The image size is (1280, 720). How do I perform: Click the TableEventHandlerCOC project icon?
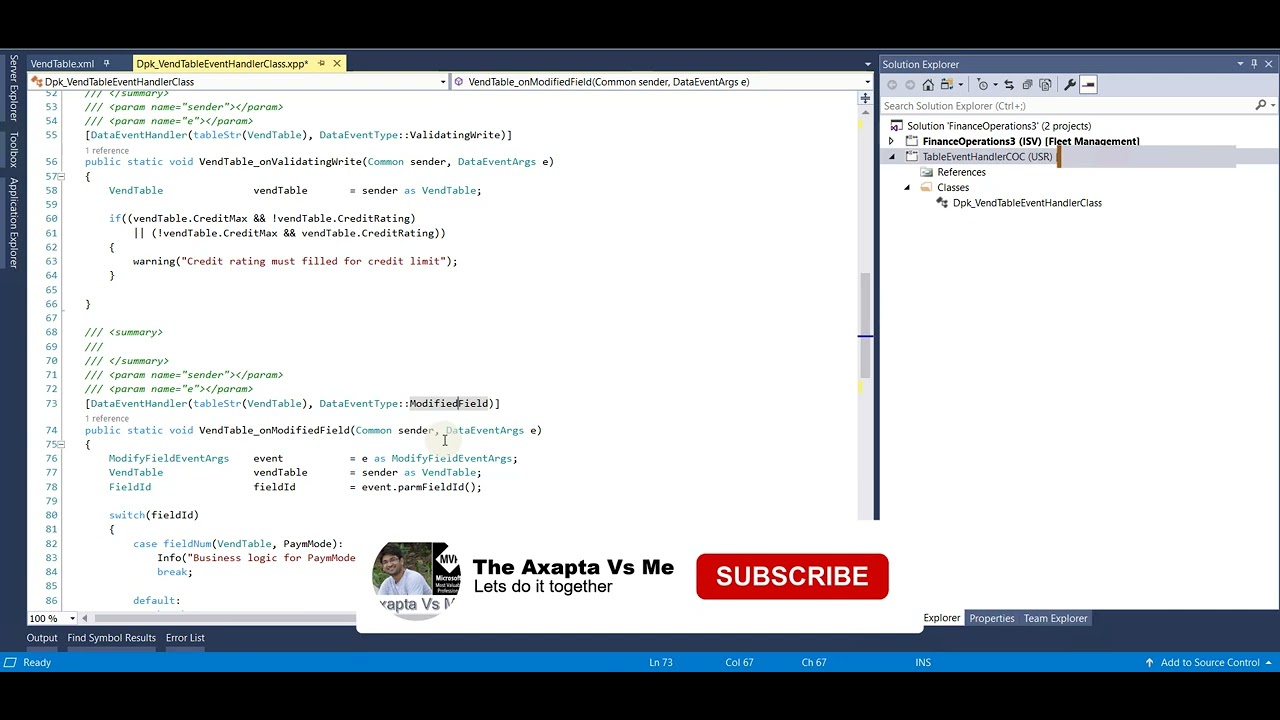point(911,157)
